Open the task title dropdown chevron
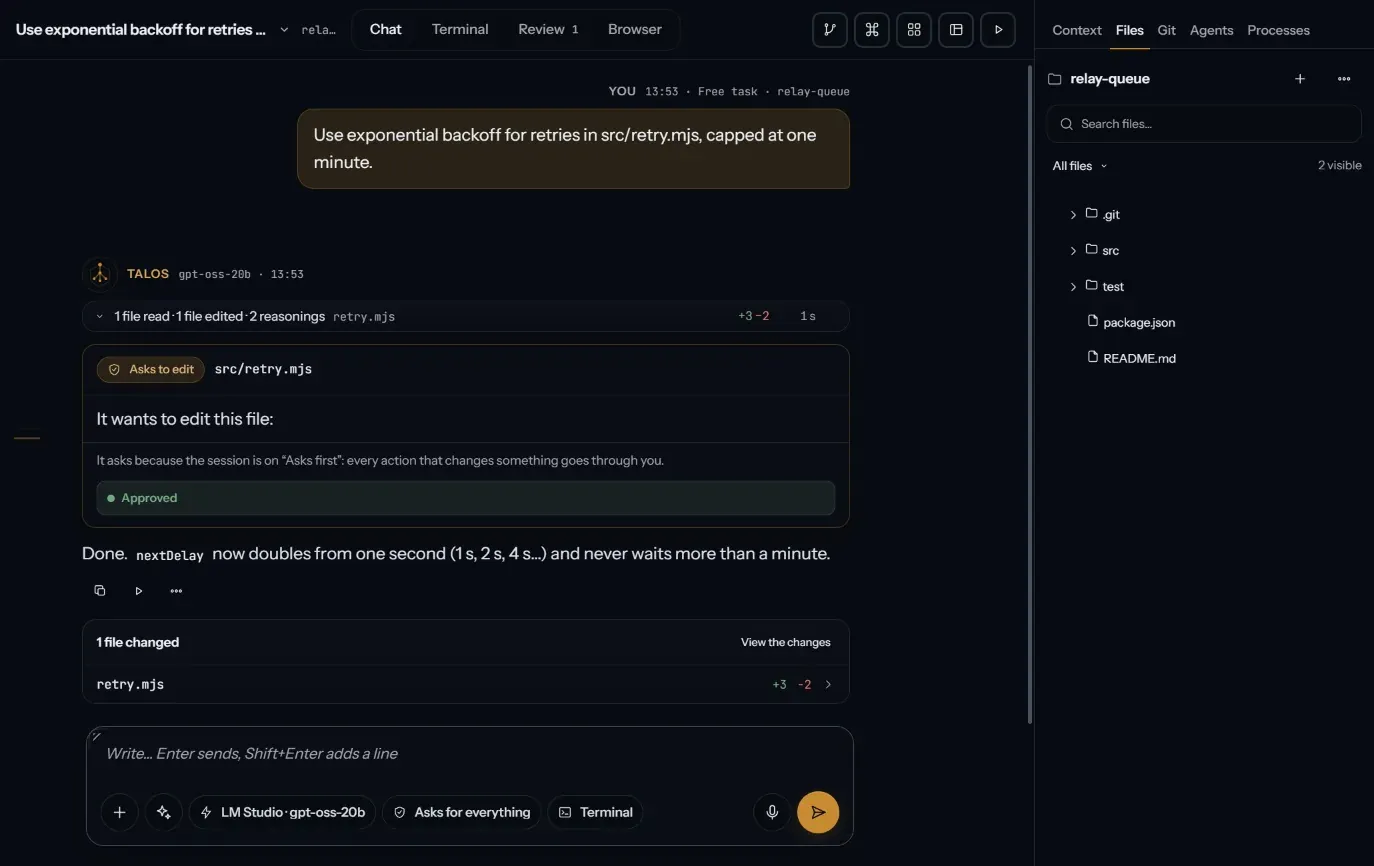This screenshot has height=866, width=1374. tap(284, 30)
